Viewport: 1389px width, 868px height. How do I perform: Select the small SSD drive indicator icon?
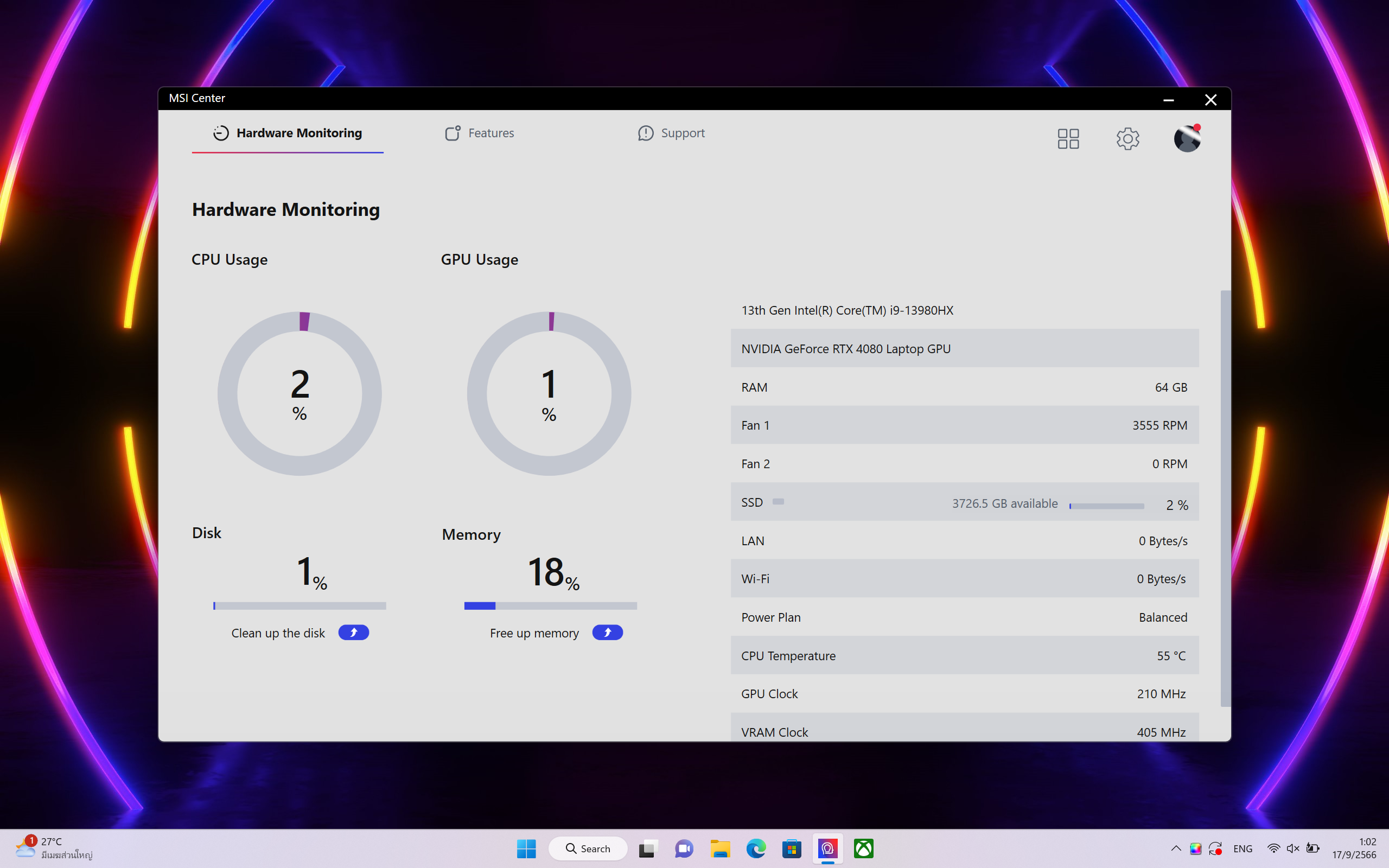pyautogui.click(x=778, y=502)
